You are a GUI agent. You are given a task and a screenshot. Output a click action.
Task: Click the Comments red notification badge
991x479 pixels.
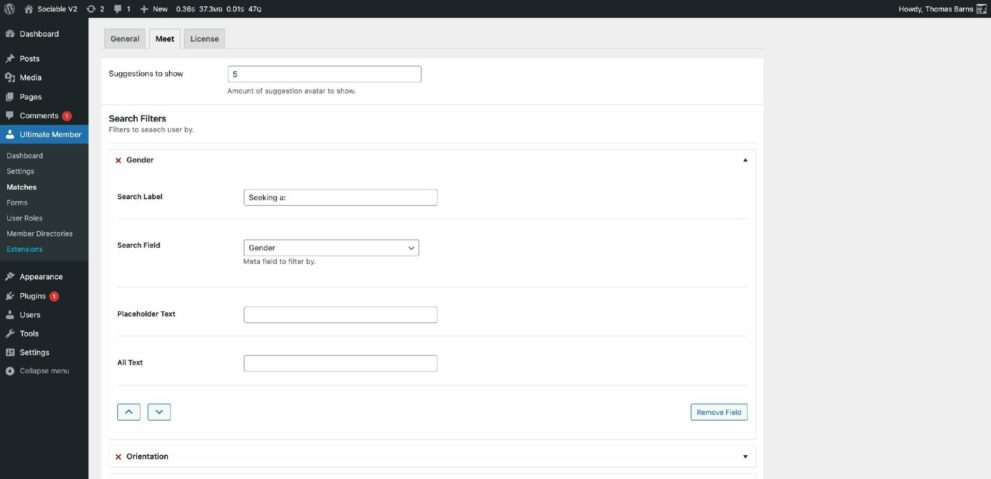(x=67, y=116)
